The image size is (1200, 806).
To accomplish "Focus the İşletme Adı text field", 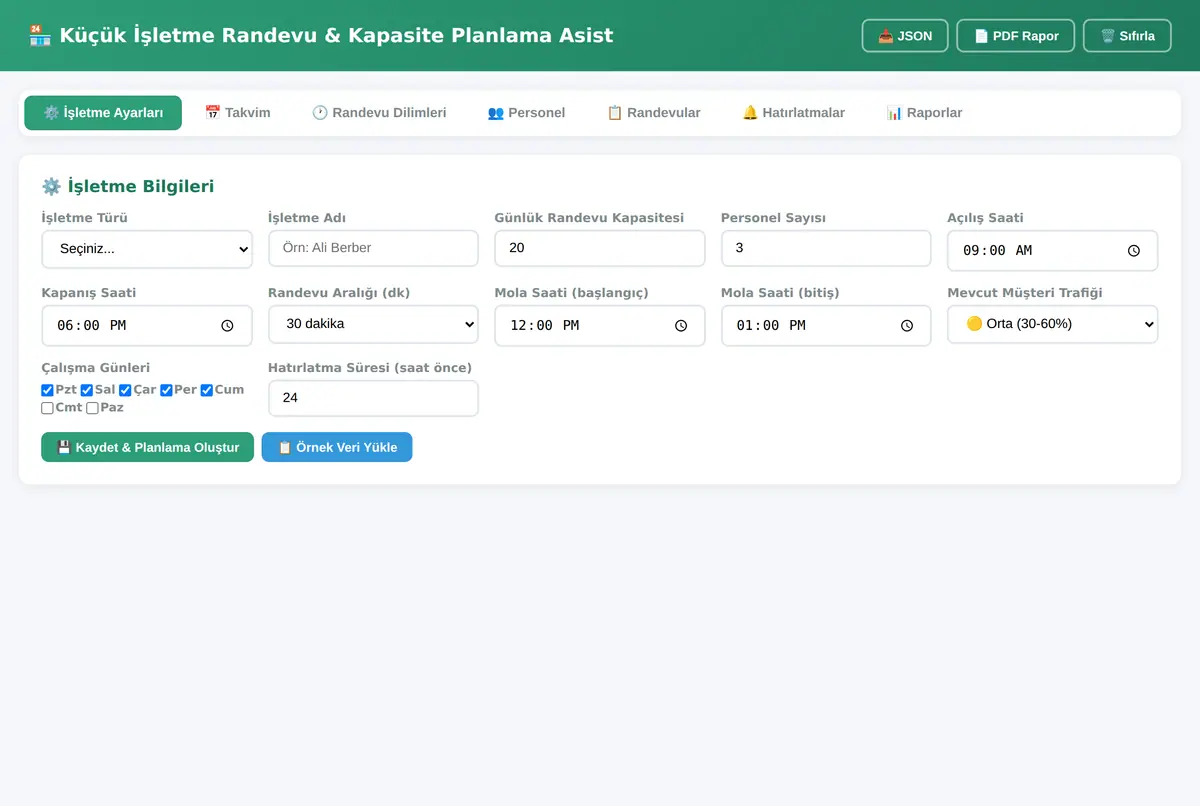I will [373, 248].
